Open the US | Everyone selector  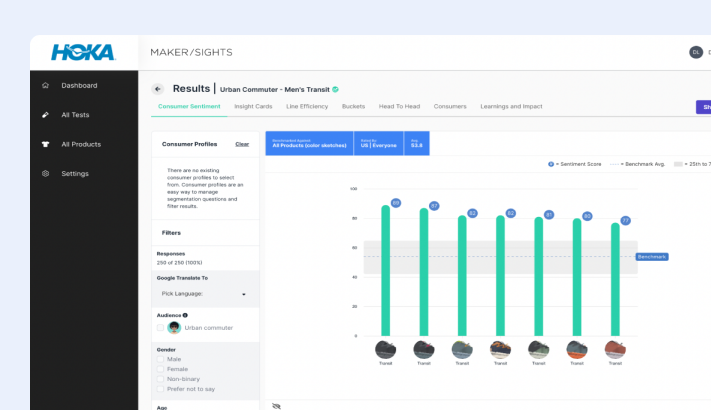click(377, 144)
